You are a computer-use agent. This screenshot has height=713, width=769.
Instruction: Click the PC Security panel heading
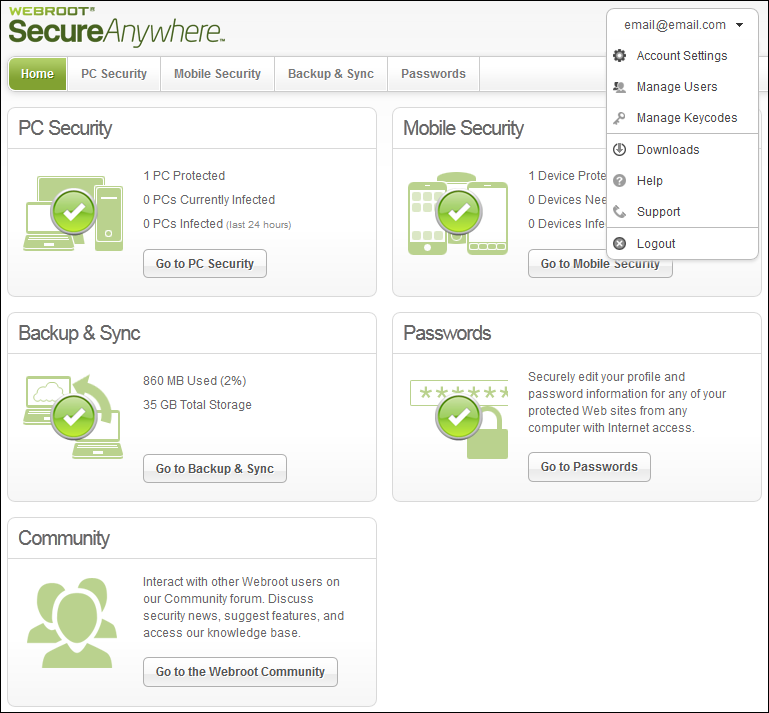[x=65, y=128]
